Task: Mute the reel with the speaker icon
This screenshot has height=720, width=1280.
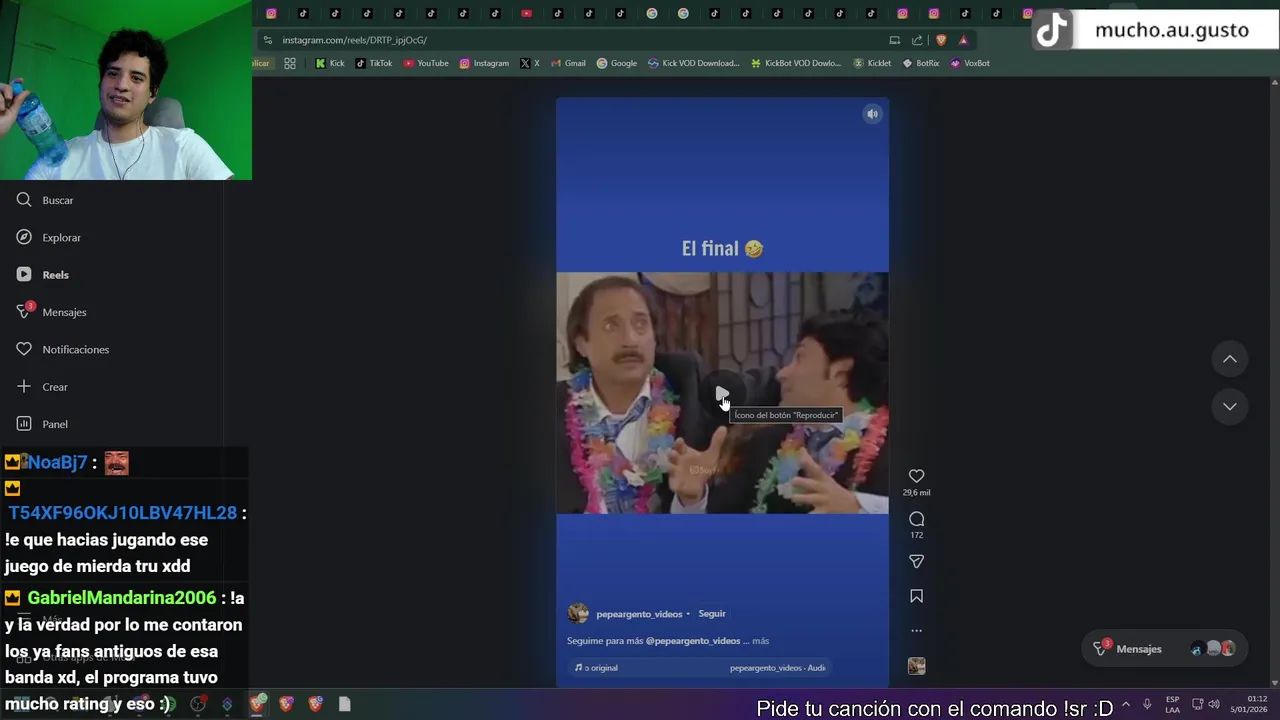Action: 872,114
